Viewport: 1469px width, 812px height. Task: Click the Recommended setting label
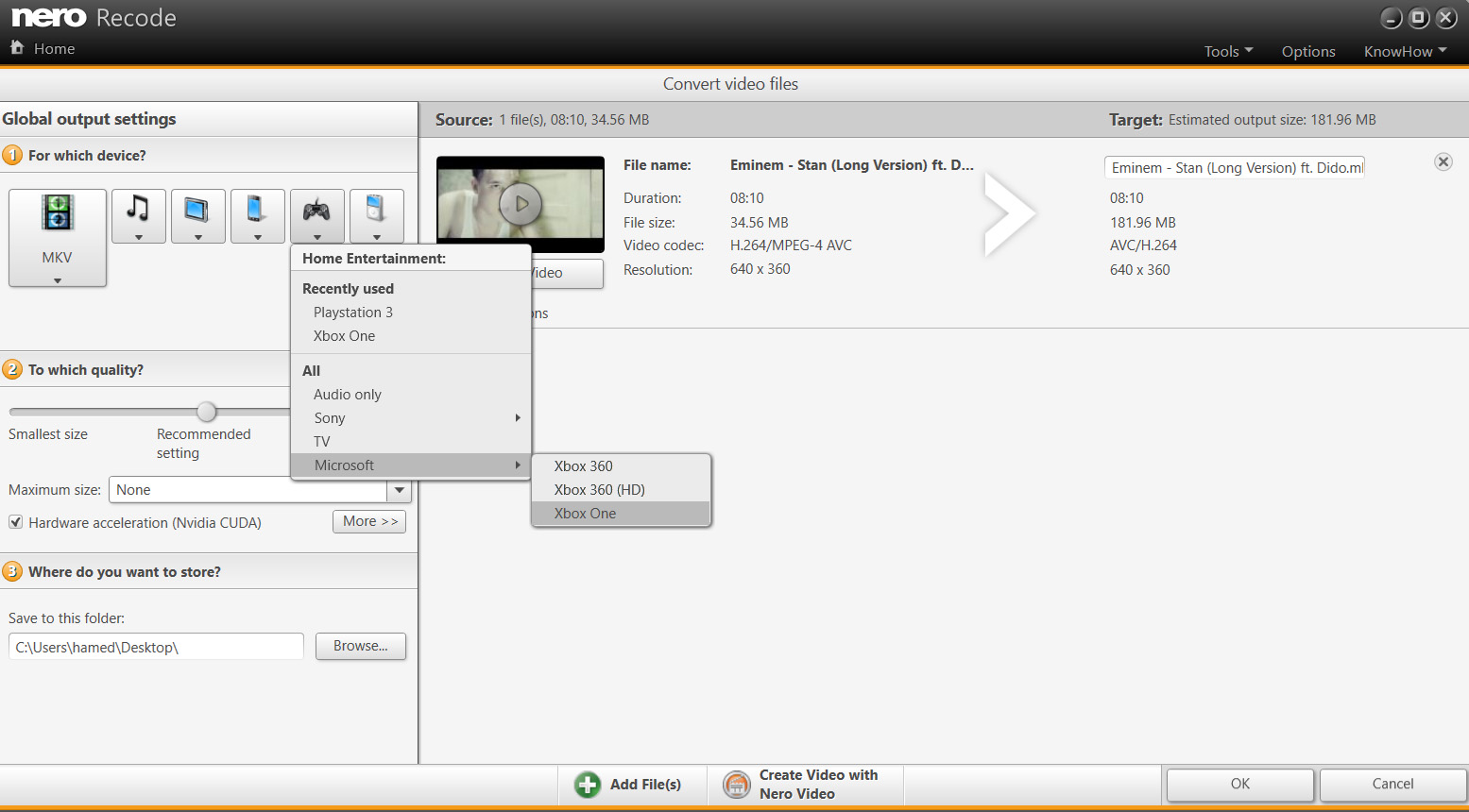pyautogui.click(x=204, y=444)
